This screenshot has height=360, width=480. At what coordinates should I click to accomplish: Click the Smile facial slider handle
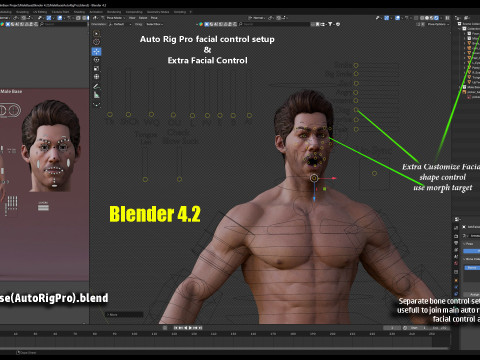(x=356, y=65)
